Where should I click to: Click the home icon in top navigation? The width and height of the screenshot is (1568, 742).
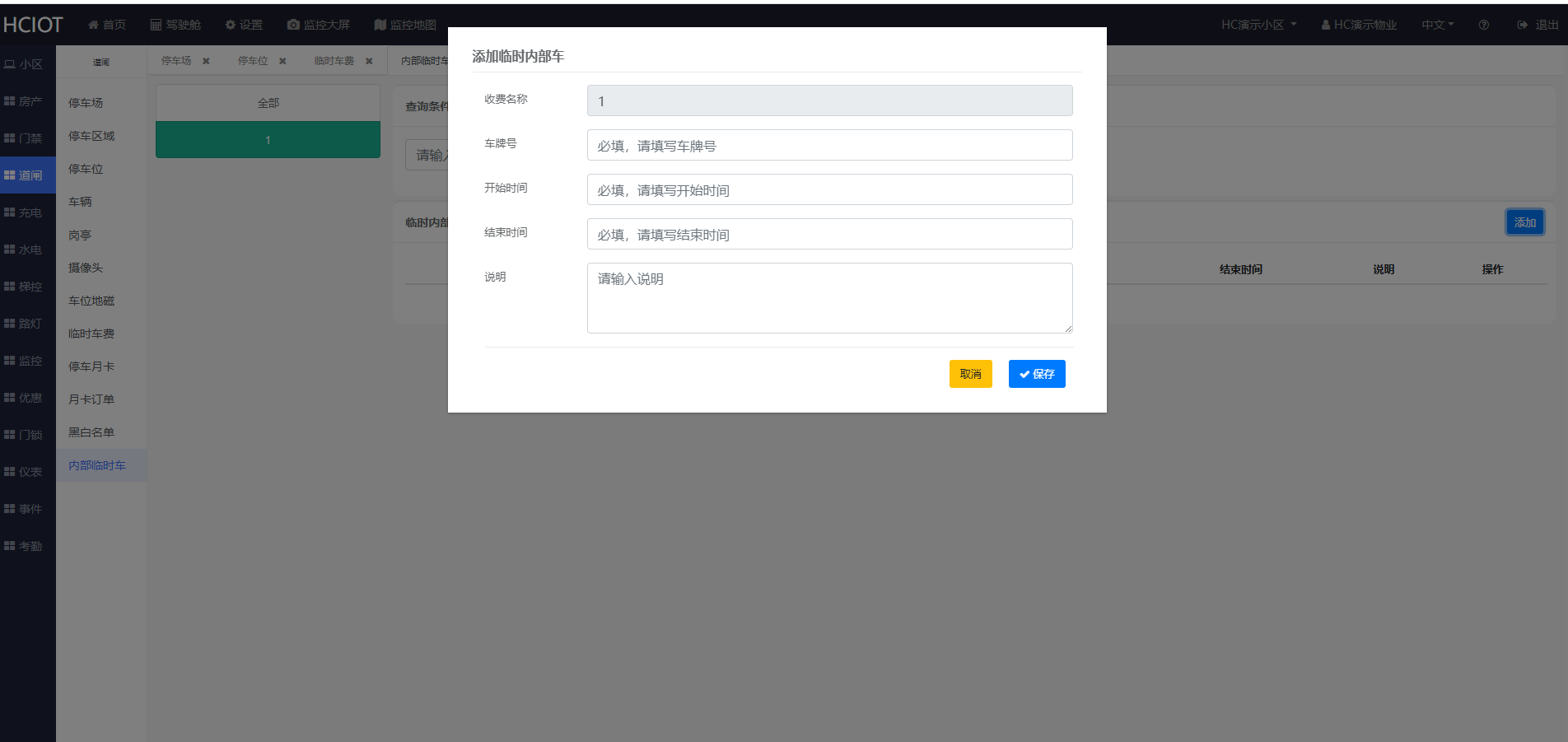pyautogui.click(x=94, y=25)
